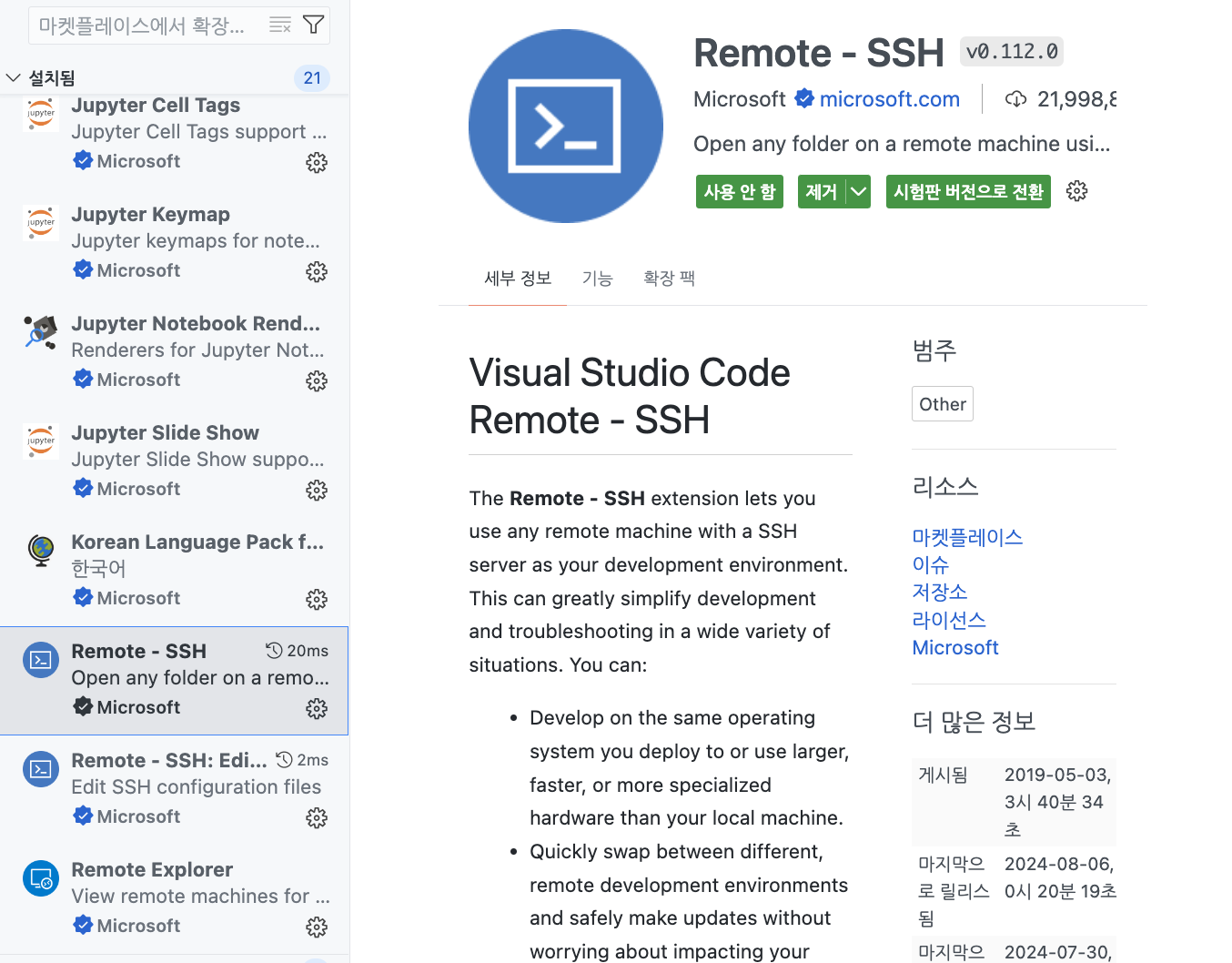The image size is (1232, 963).
Task: Open manage gear for Jupyter Keymap
Action: tap(317, 272)
